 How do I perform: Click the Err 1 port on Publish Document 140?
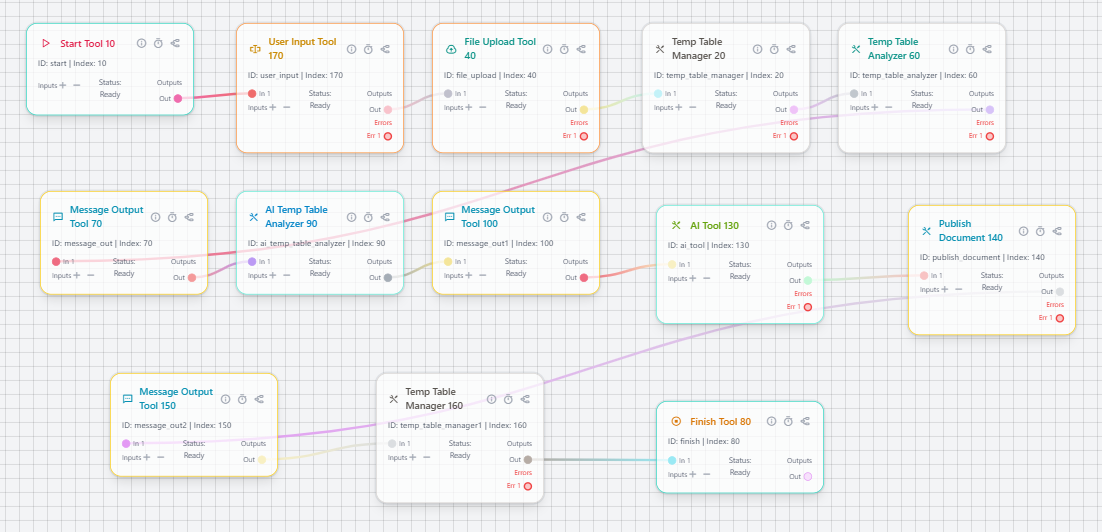[1060, 318]
